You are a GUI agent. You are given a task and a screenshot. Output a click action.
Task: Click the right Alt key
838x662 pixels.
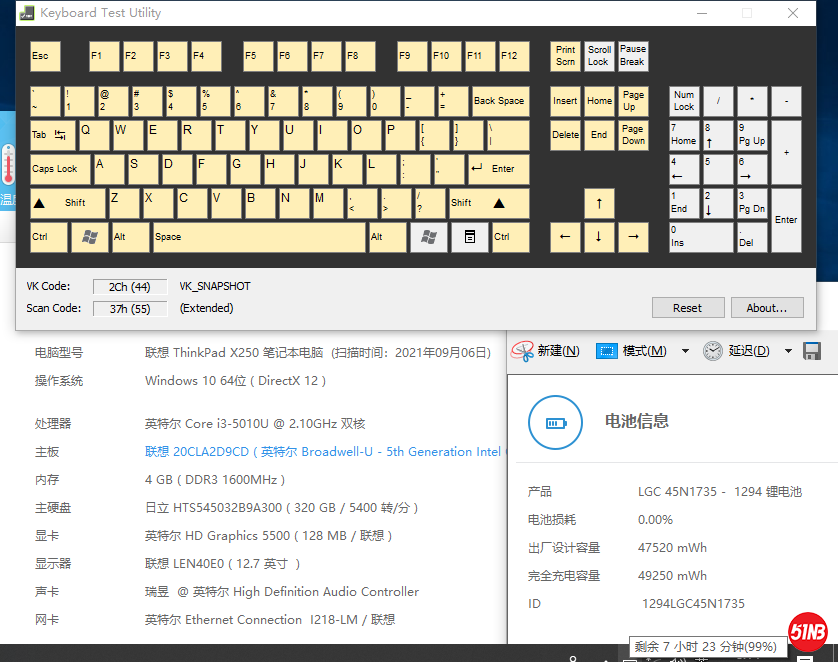pyautogui.click(x=387, y=237)
